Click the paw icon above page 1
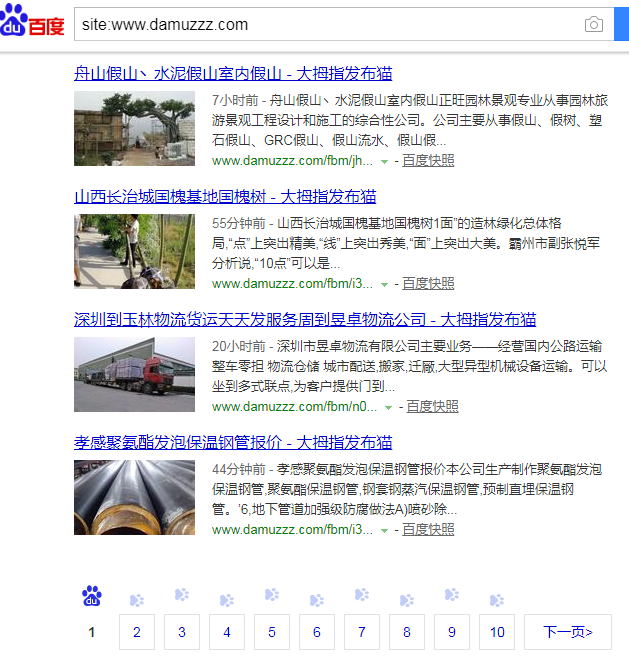Image resolution: width=629 pixels, height=672 pixels. 92,597
